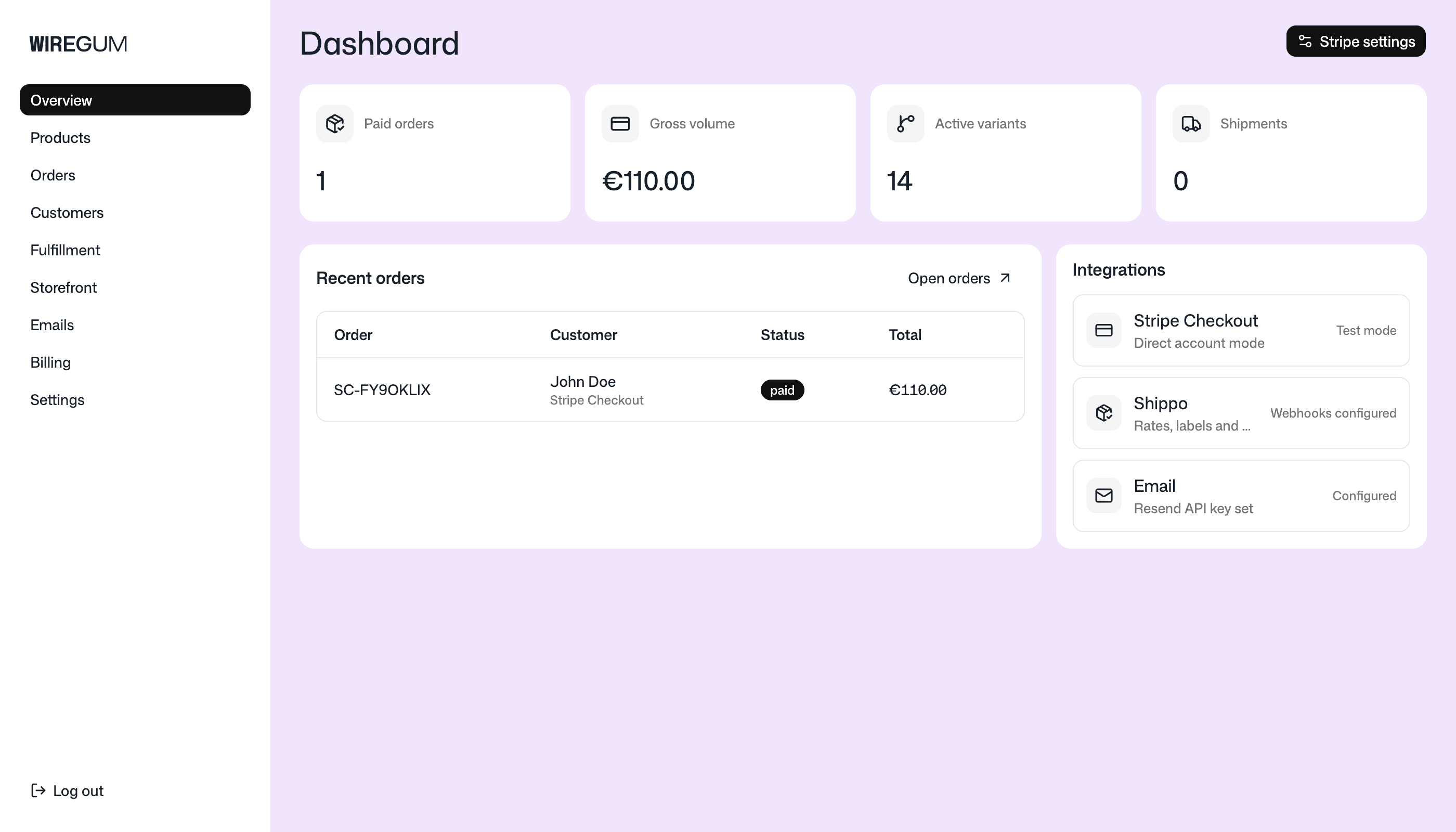Open the Email integration card

[1241, 496]
